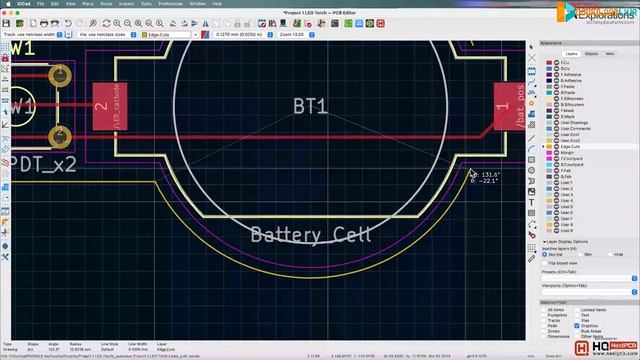The image size is (640, 360).
Task: Select the Dim inactive layers radio button
Action: coord(580,254)
